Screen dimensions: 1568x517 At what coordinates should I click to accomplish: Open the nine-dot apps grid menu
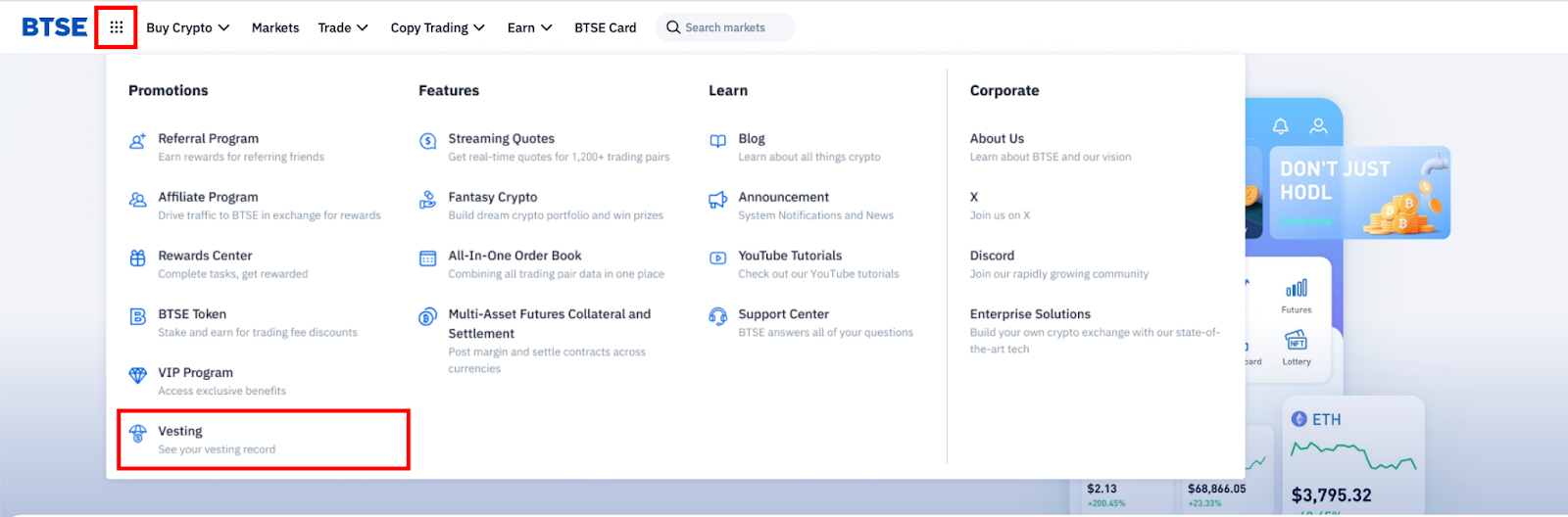pos(116,27)
